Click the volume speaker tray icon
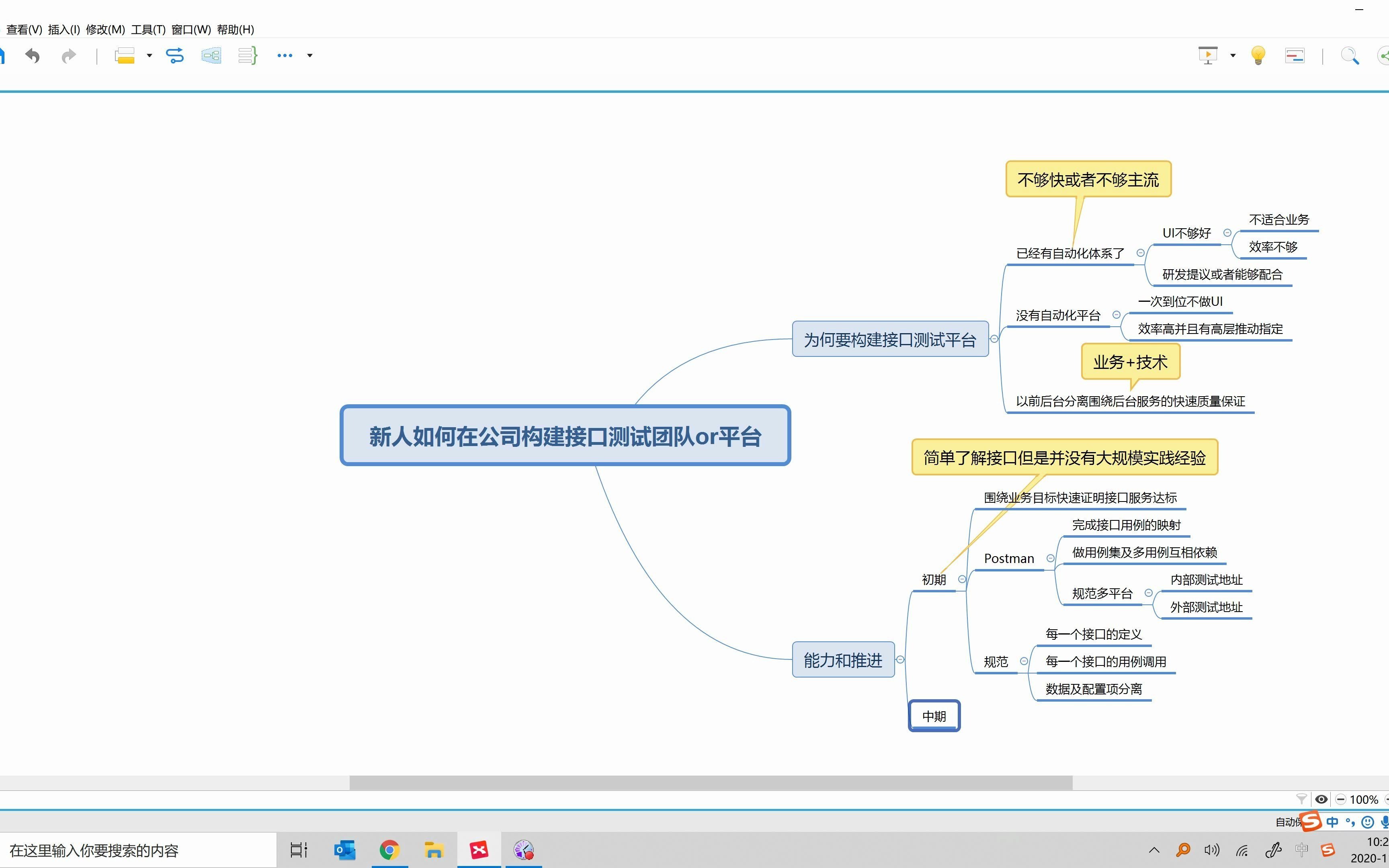 click(1212, 850)
